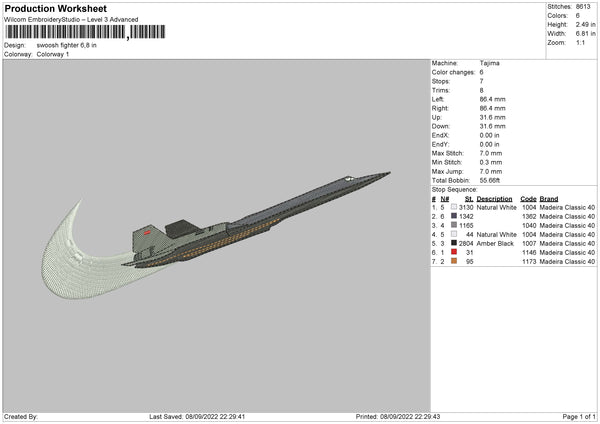The image size is (600, 424).
Task: Click the red swatch for 31 stitches
Action: coord(454,252)
